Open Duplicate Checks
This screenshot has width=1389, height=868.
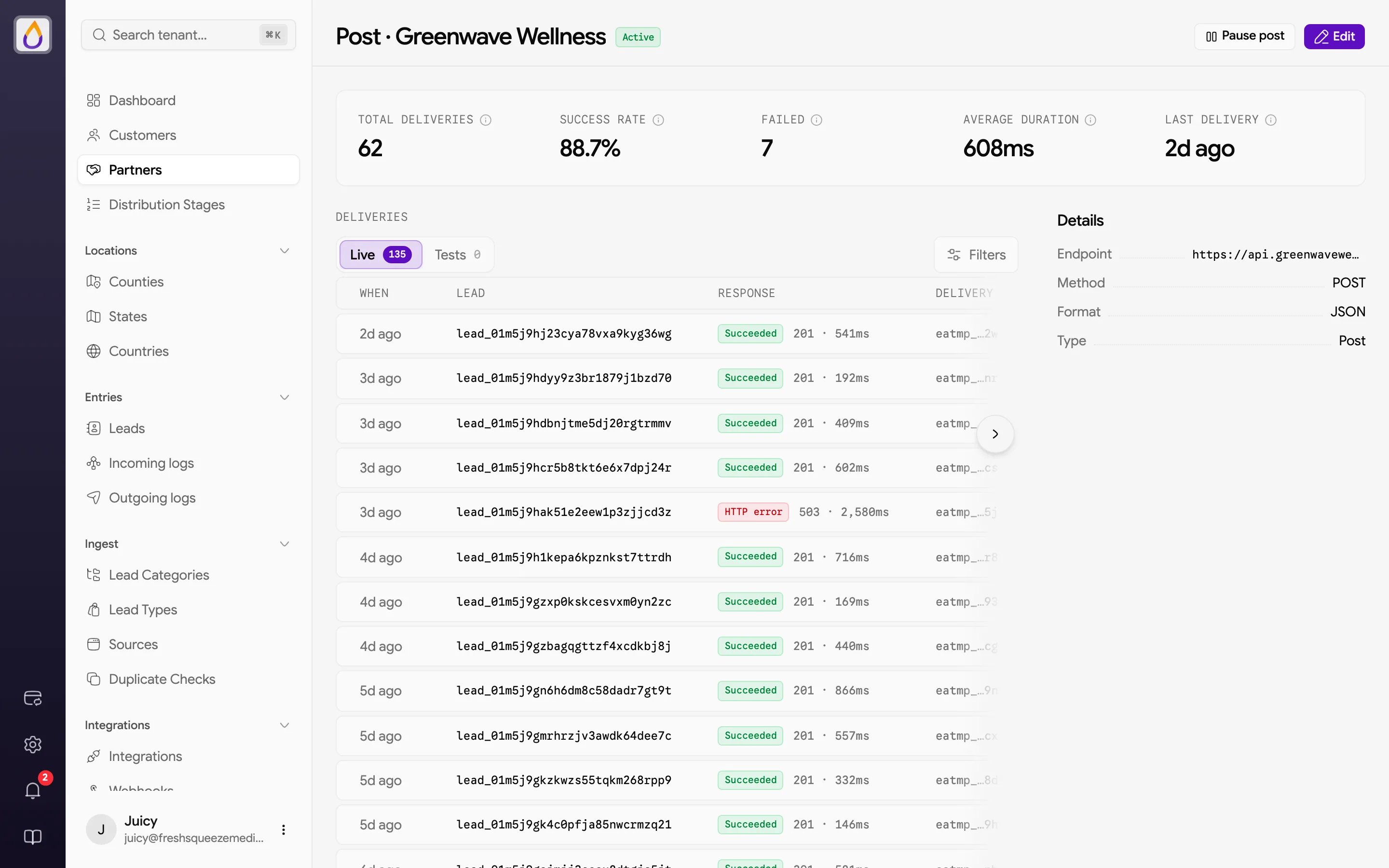pos(188,679)
